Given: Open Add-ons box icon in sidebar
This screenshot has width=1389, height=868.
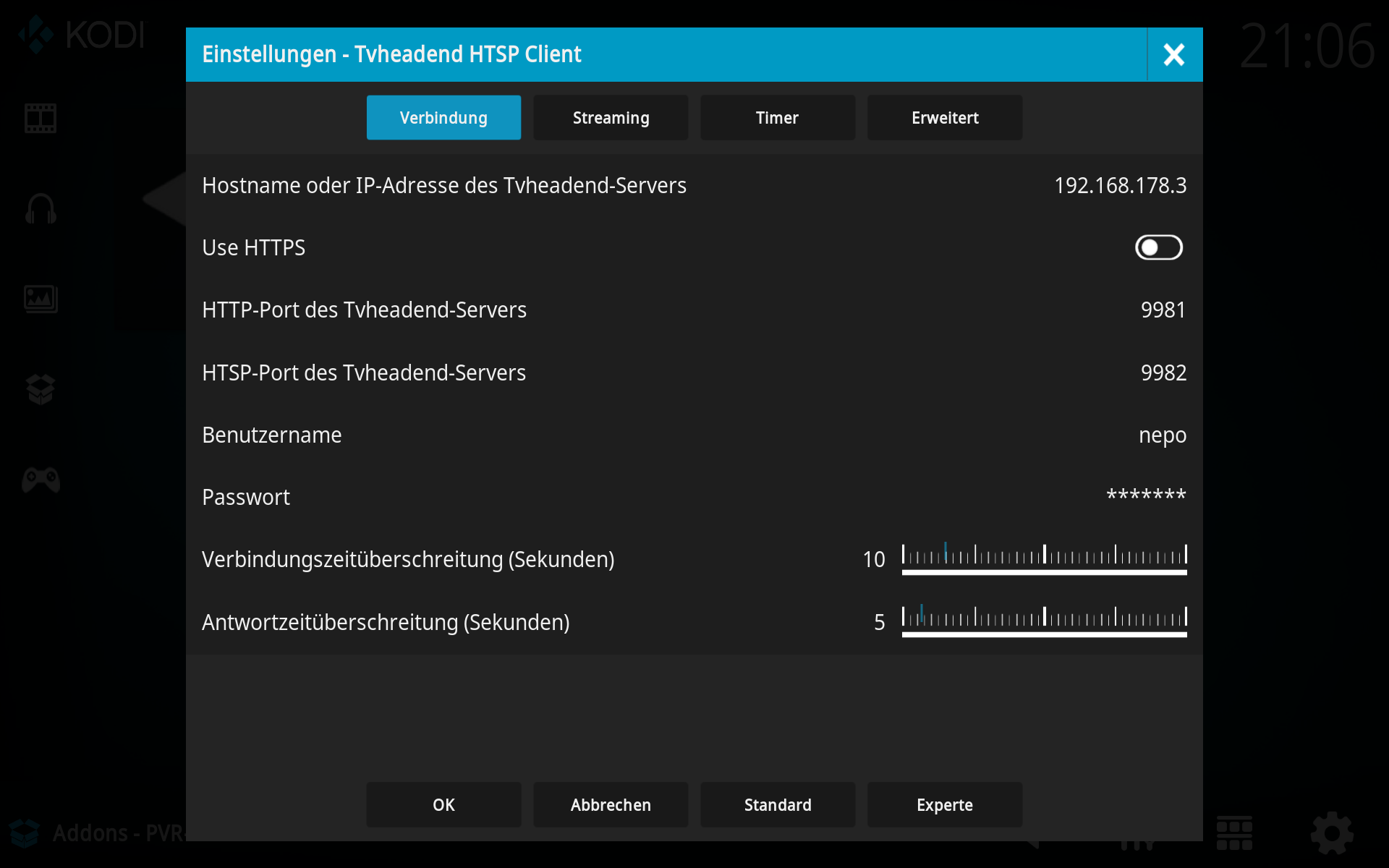Looking at the screenshot, I should click(x=41, y=389).
